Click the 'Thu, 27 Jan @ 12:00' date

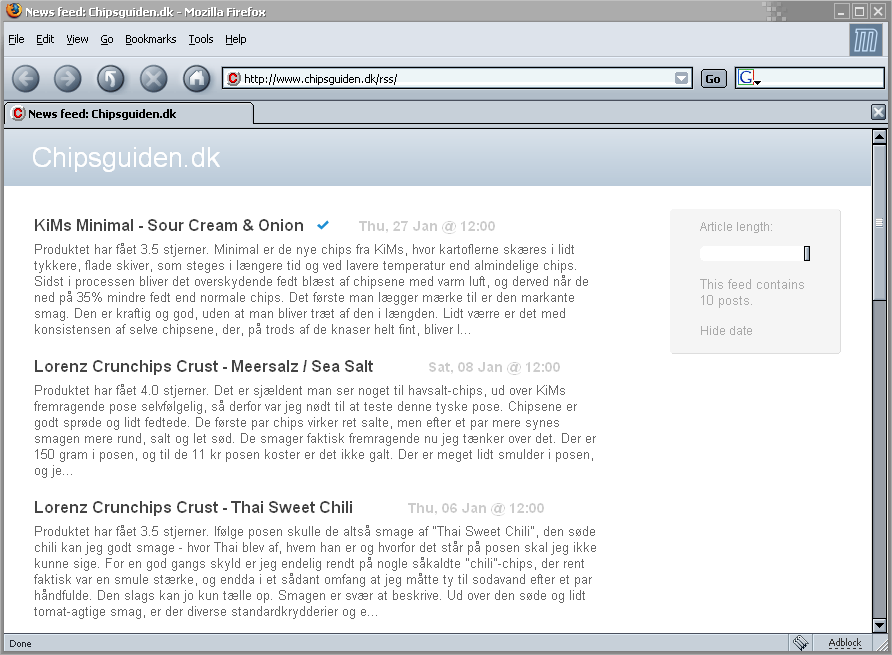tap(427, 226)
